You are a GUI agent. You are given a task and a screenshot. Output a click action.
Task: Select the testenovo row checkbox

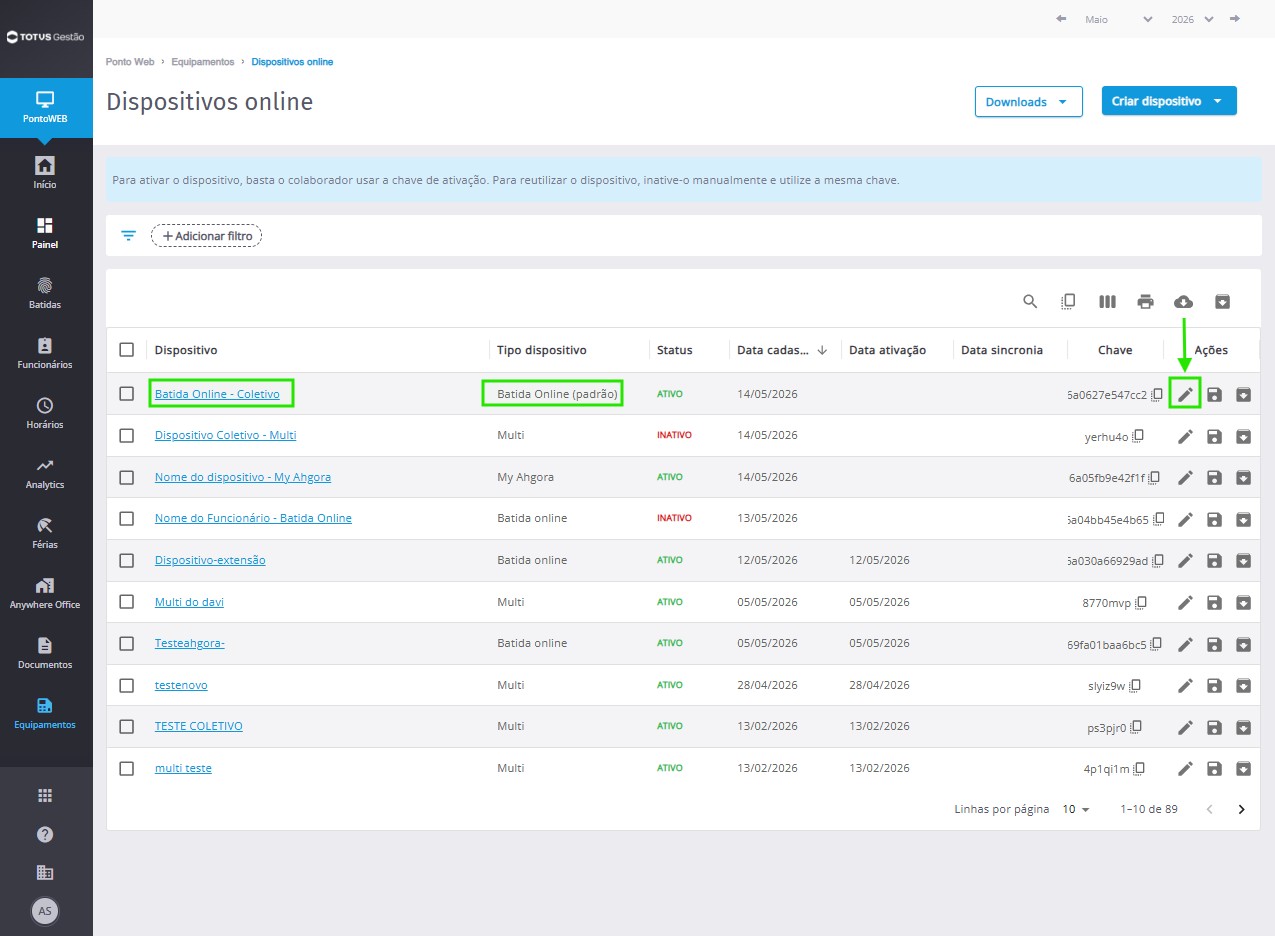click(126, 685)
